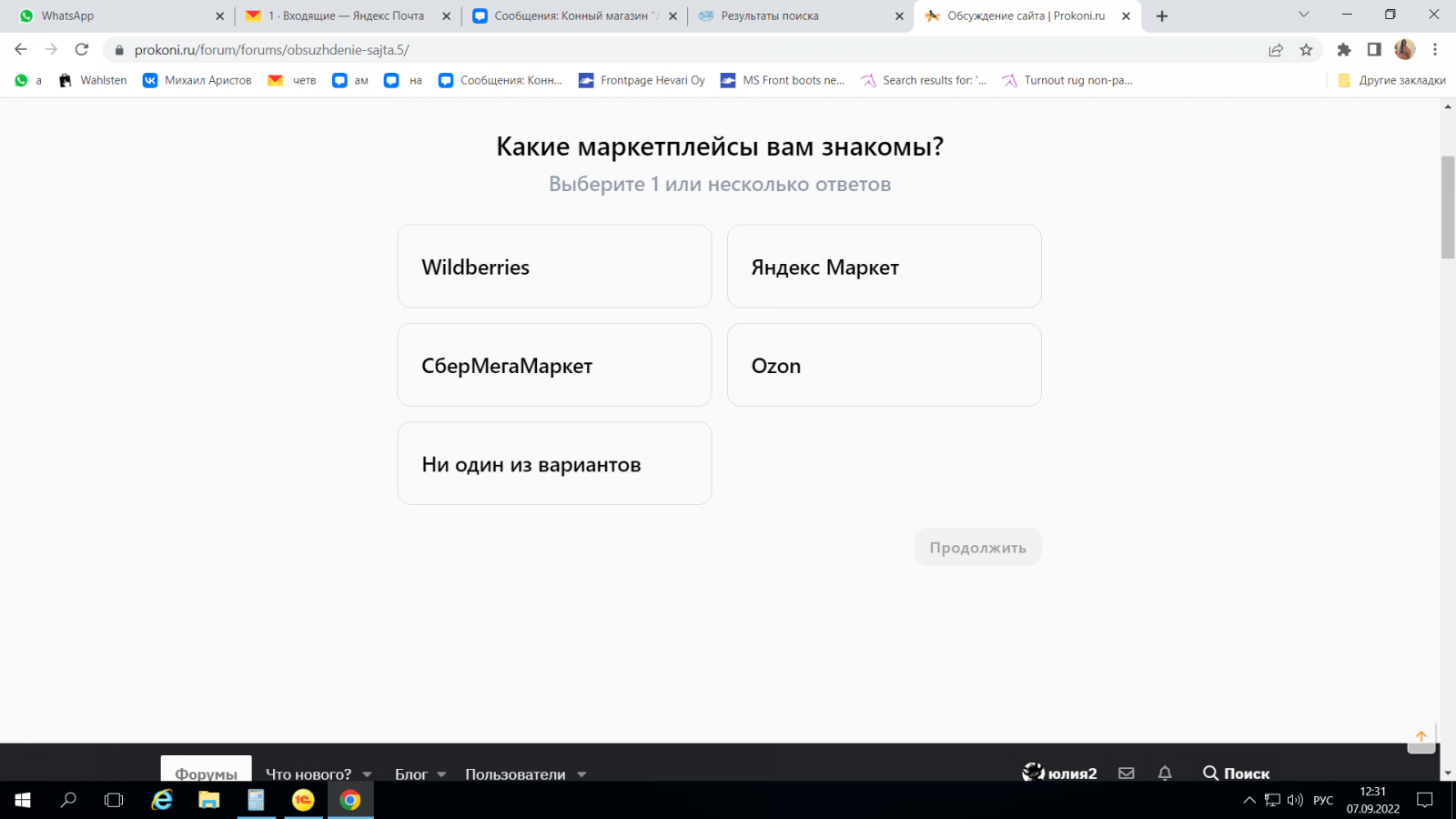Expand the Блог dropdown arrow

pyautogui.click(x=441, y=774)
